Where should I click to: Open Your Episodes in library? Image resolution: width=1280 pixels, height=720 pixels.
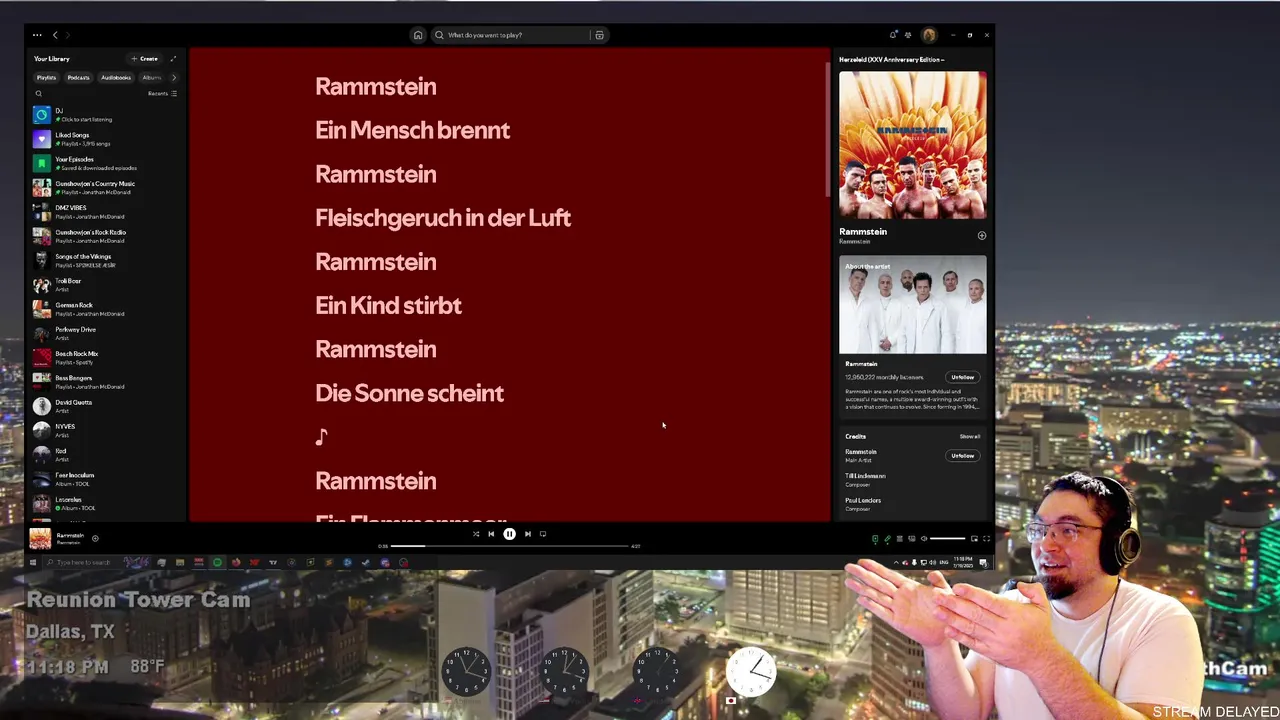(x=107, y=163)
